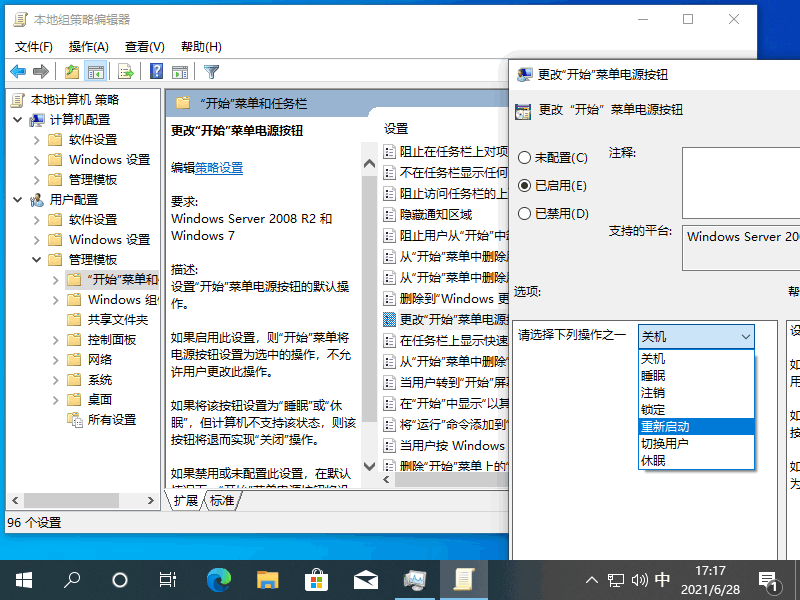Expand the 网络 folder
The image size is (800, 600).
56,360
